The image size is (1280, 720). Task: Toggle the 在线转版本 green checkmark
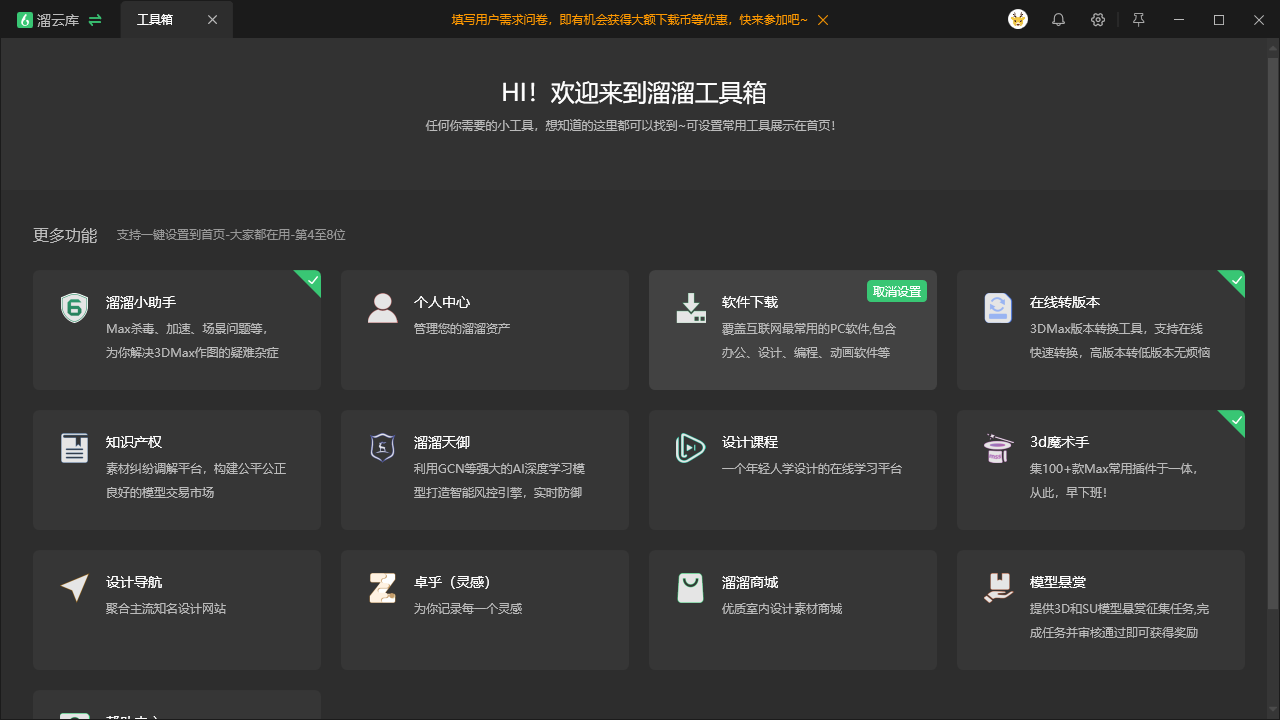(x=1235, y=280)
